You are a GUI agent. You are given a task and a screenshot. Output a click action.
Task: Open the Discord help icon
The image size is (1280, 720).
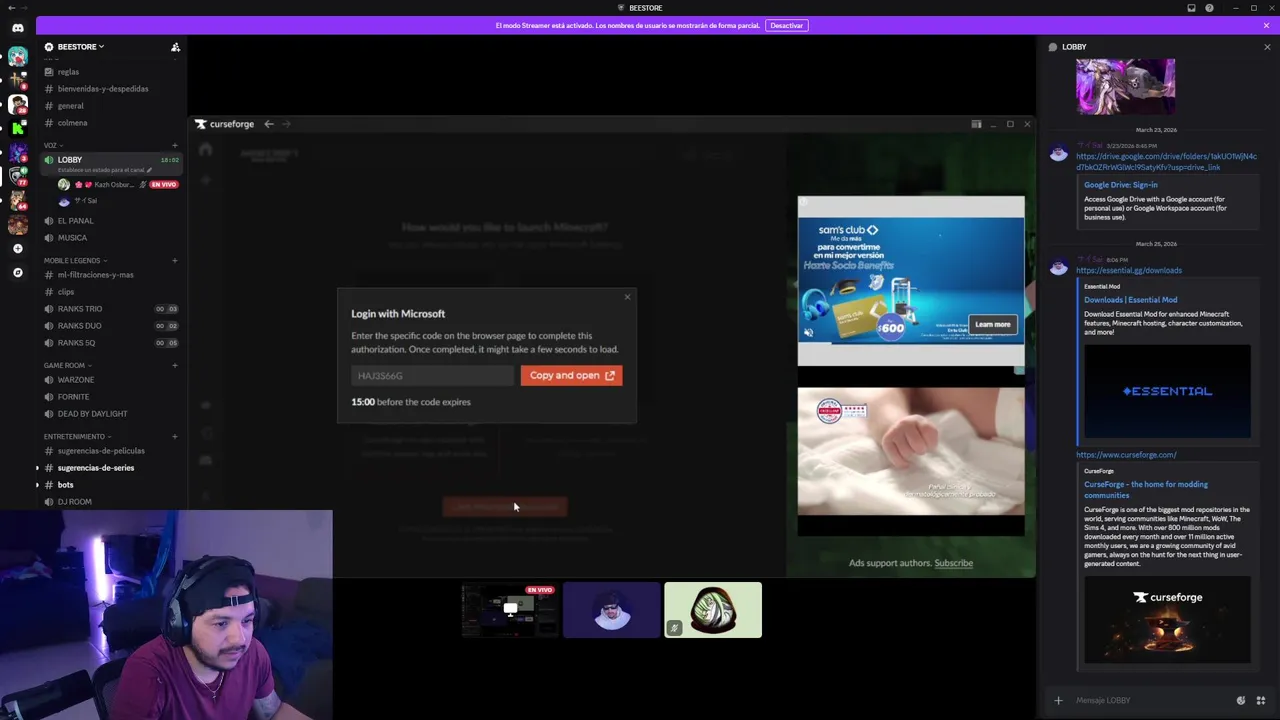point(1209,8)
